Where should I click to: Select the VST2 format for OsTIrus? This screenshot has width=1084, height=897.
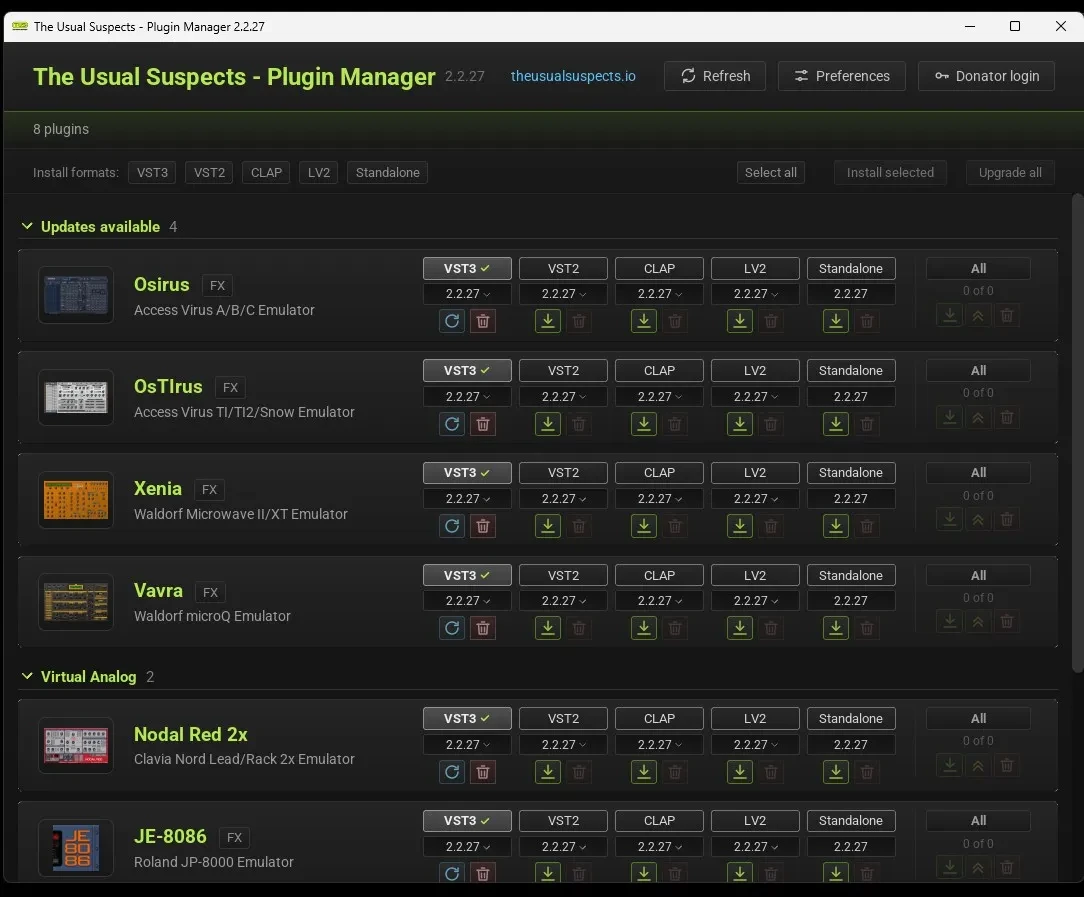click(563, 370)
